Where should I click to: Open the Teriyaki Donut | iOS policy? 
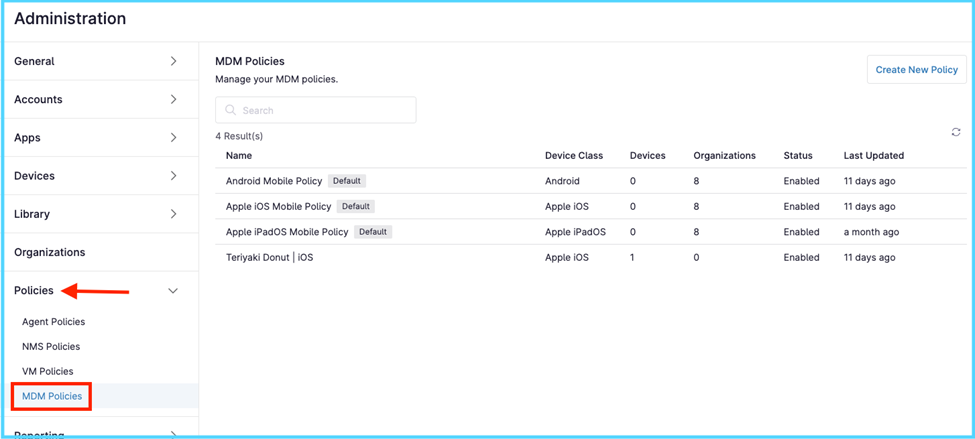tap(269, 257)
